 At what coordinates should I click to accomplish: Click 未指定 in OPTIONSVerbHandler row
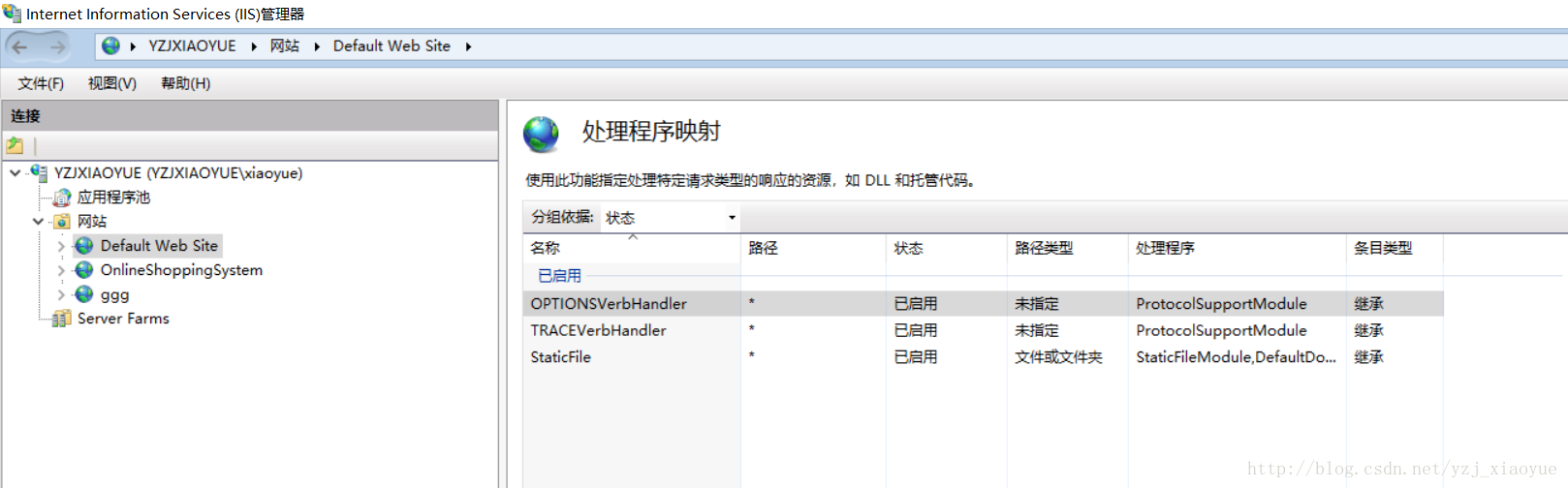(1037, 304)
